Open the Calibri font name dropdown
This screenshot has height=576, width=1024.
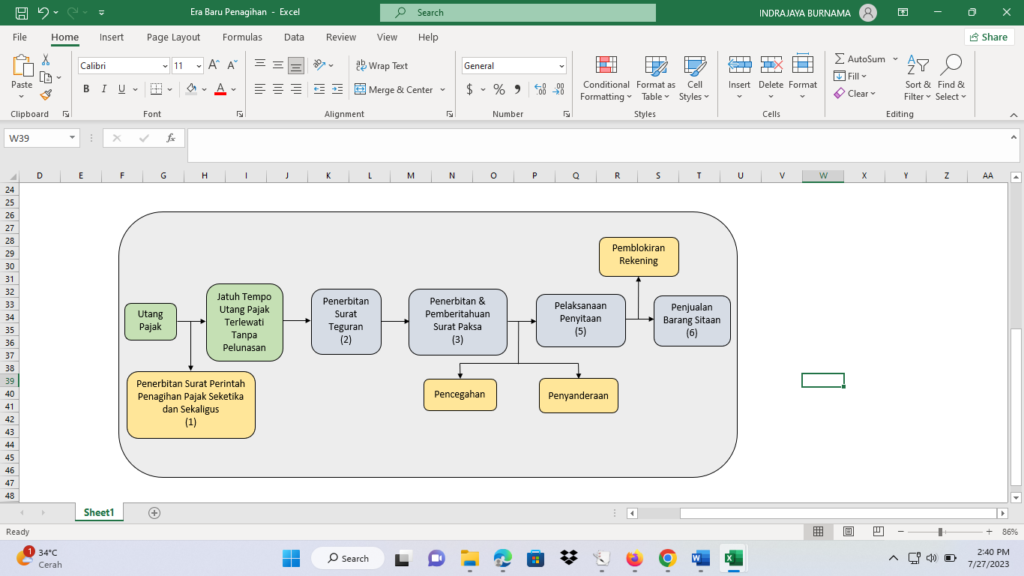(164, 66)
